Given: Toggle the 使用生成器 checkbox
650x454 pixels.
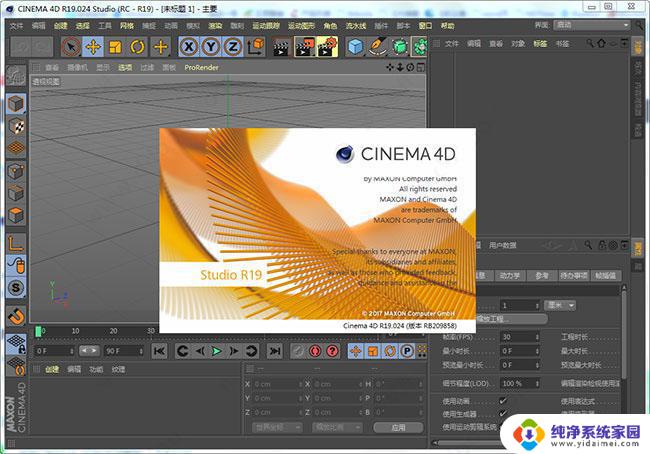Looking at the screenshot, I should point(503,413).
